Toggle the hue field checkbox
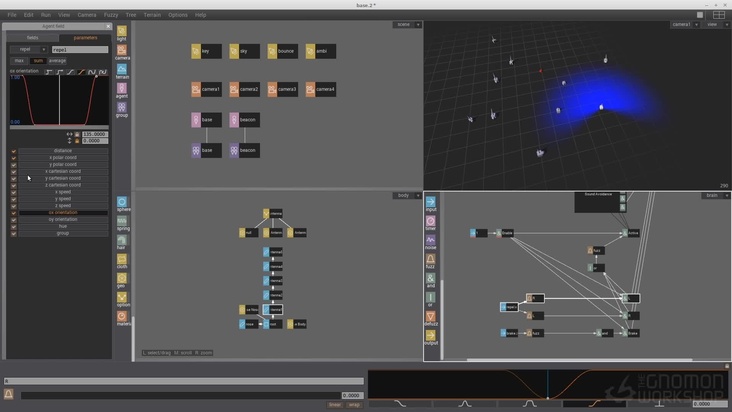Screen dimensions: 732x412 tap(14, 226)
